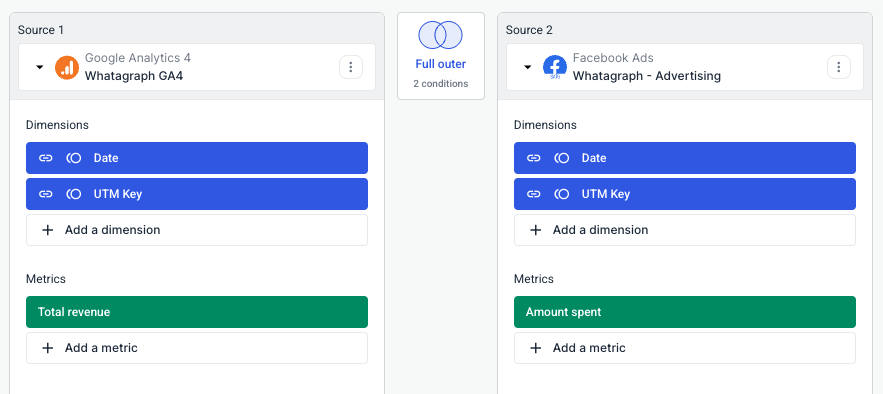Select the UTM Key dimension in Source 2
The width and height of the screenshot is (883, 394).
tap(685, 194)
